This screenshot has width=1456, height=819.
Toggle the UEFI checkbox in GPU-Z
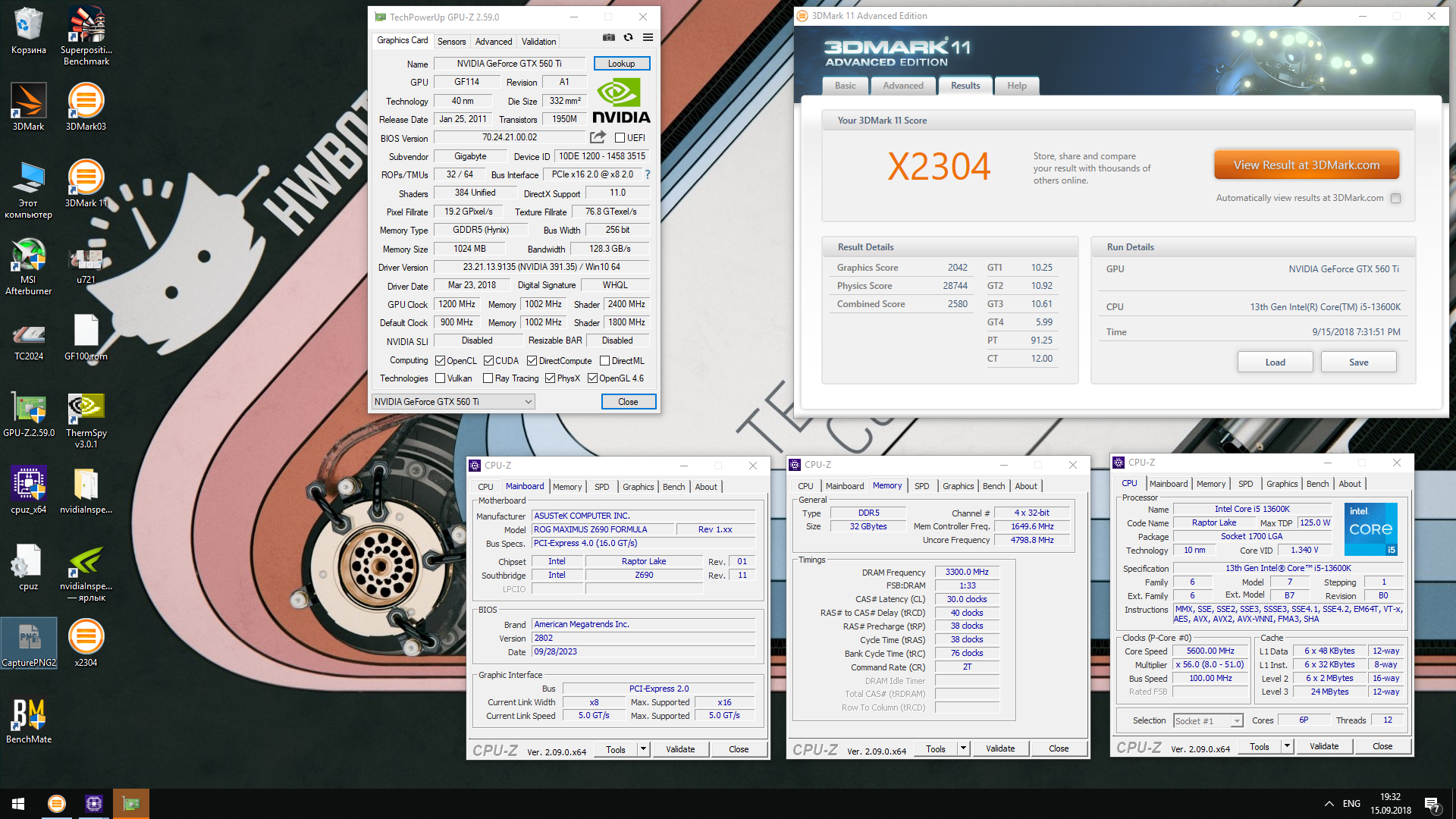point(620,138)
